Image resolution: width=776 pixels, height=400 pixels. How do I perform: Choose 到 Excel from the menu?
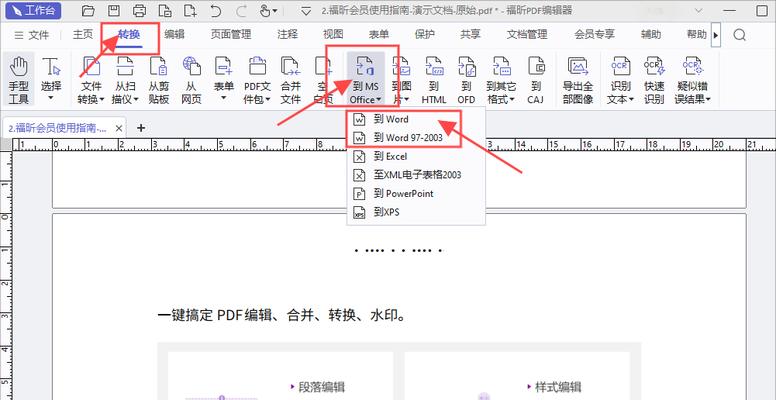pos(416,156)
